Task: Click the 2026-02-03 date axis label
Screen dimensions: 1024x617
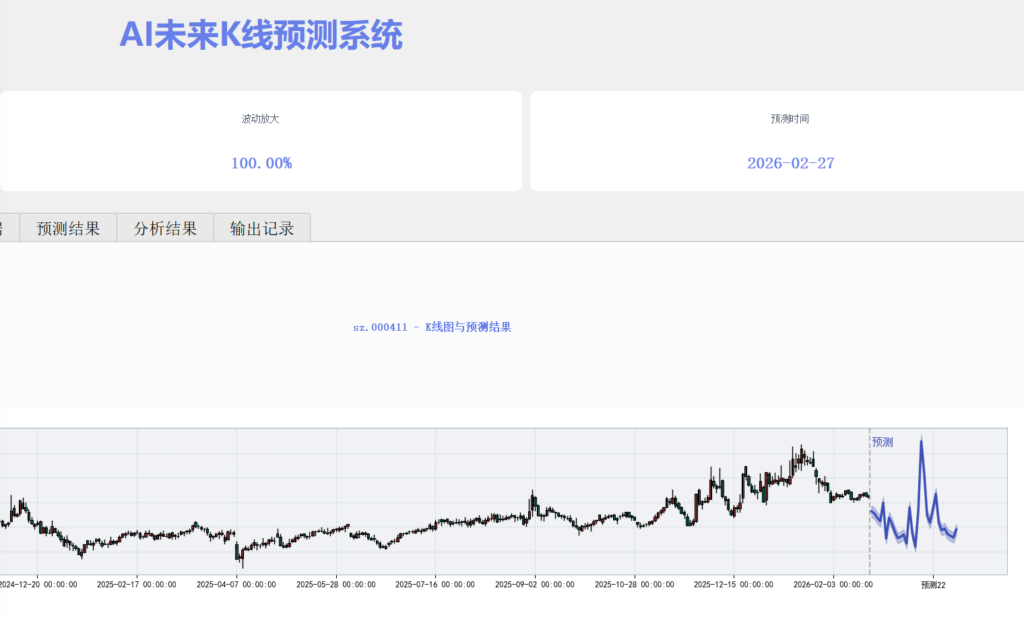Action: coord(833,585)
